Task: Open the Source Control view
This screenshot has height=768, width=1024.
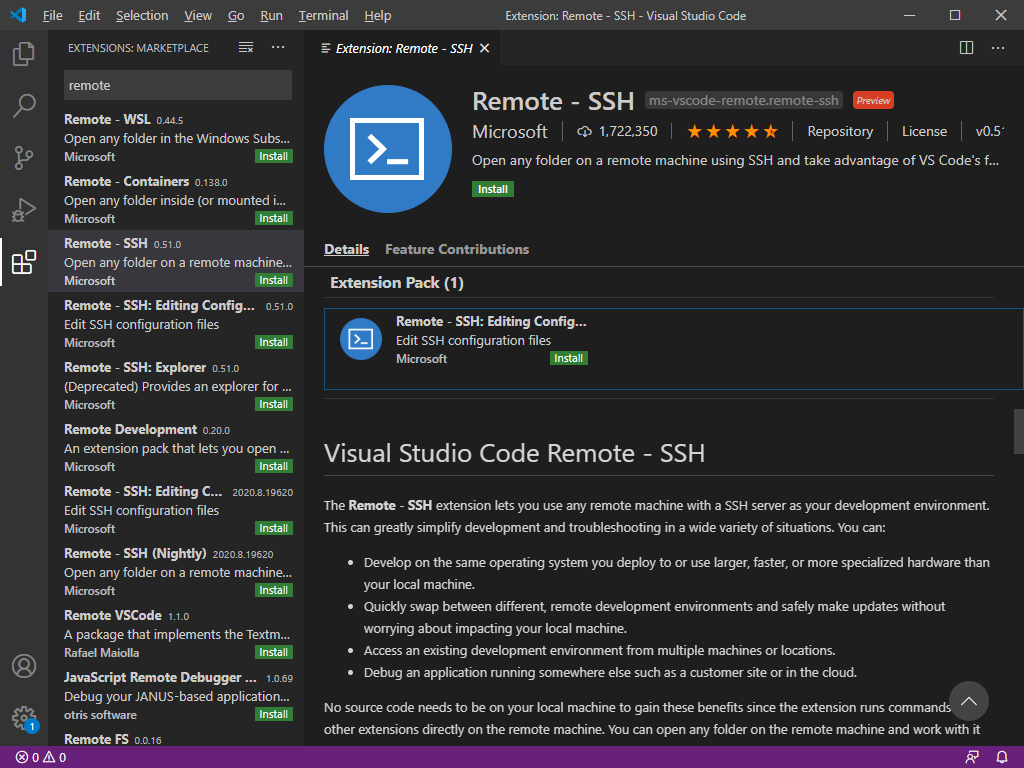Action: click(24, 157)
